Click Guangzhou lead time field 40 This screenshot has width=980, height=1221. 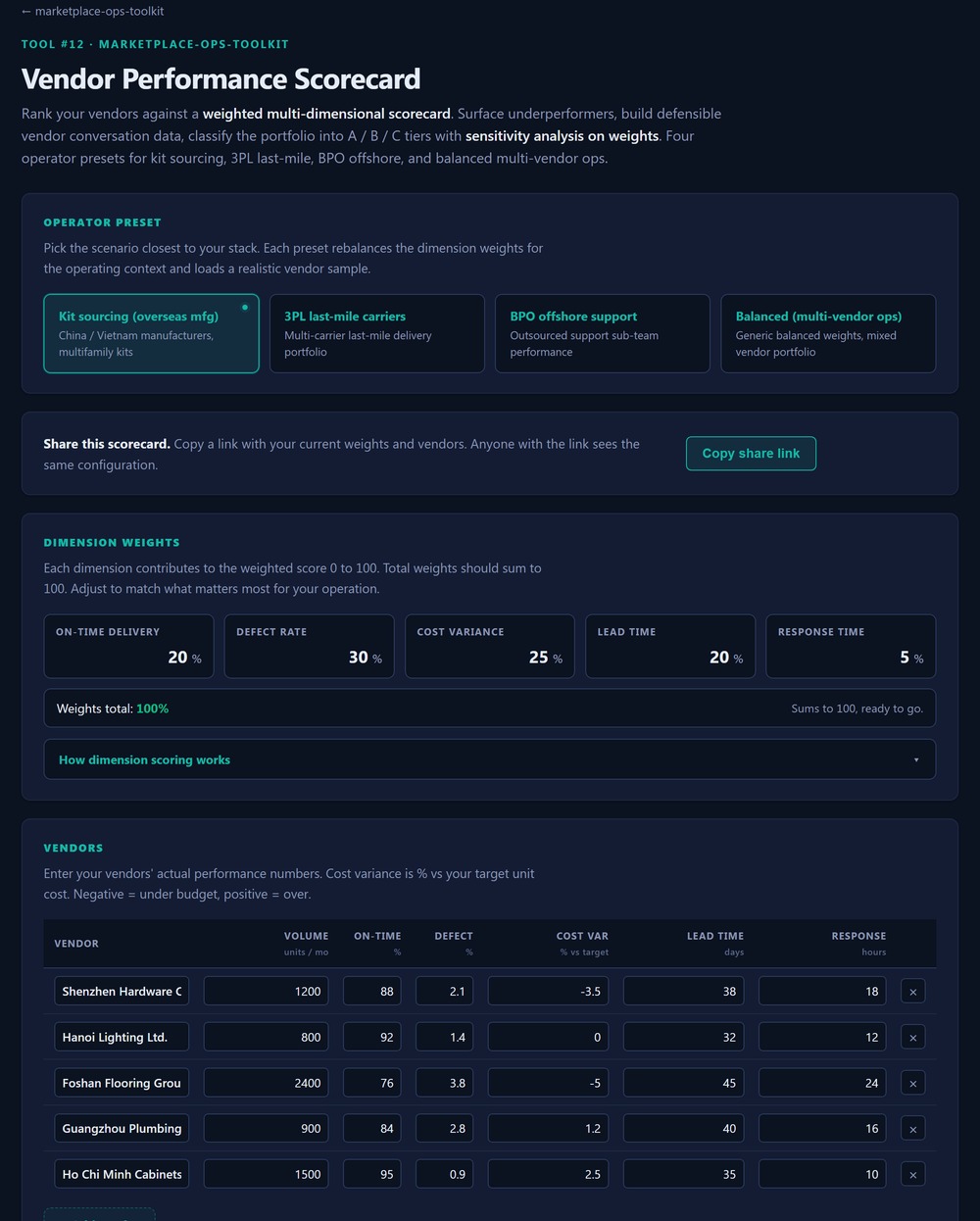(x=683, y=1128)
